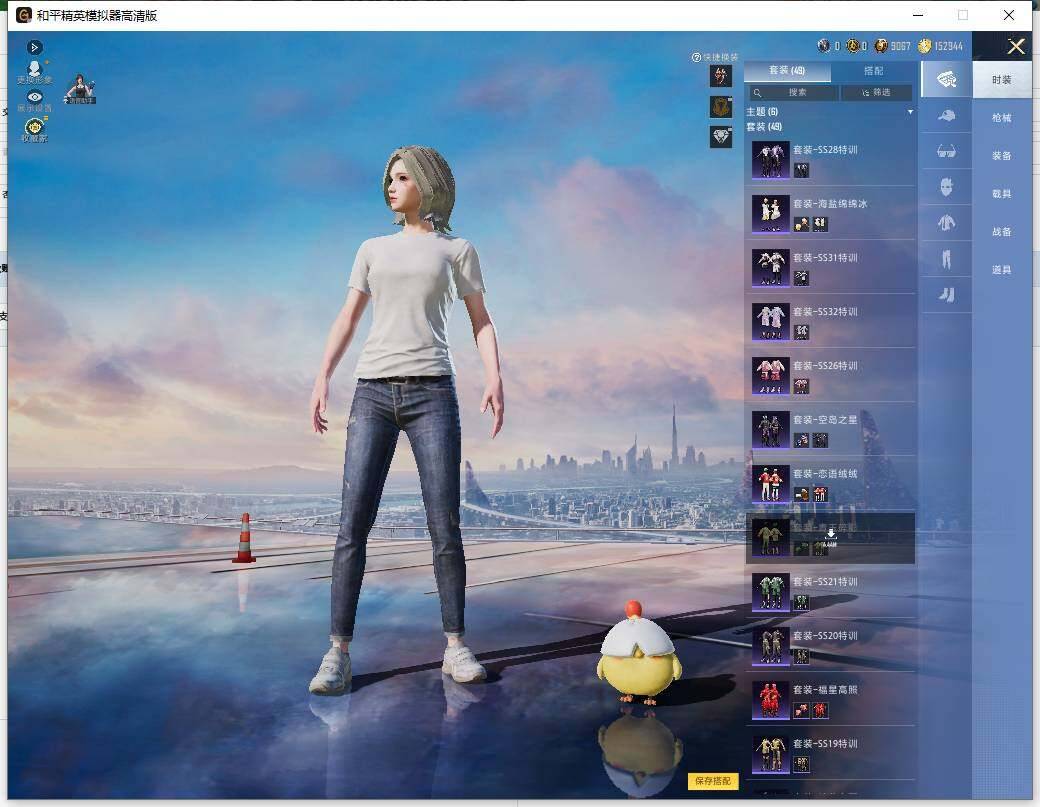Image resolution: width=1040 pixels, height=807 pixels.
Task: Open the 载具 vehicles menu tab
Action: click(1002, 194)
